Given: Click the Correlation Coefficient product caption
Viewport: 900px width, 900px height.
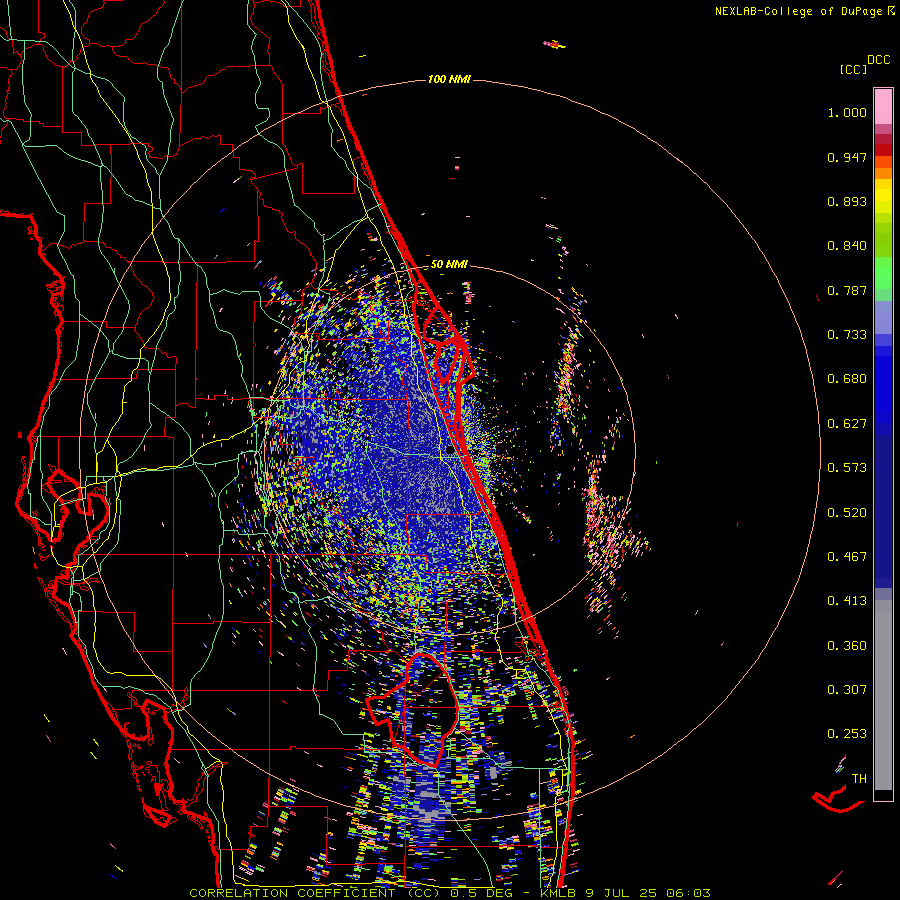Looking at the screenshot, I should coord(449,893).
